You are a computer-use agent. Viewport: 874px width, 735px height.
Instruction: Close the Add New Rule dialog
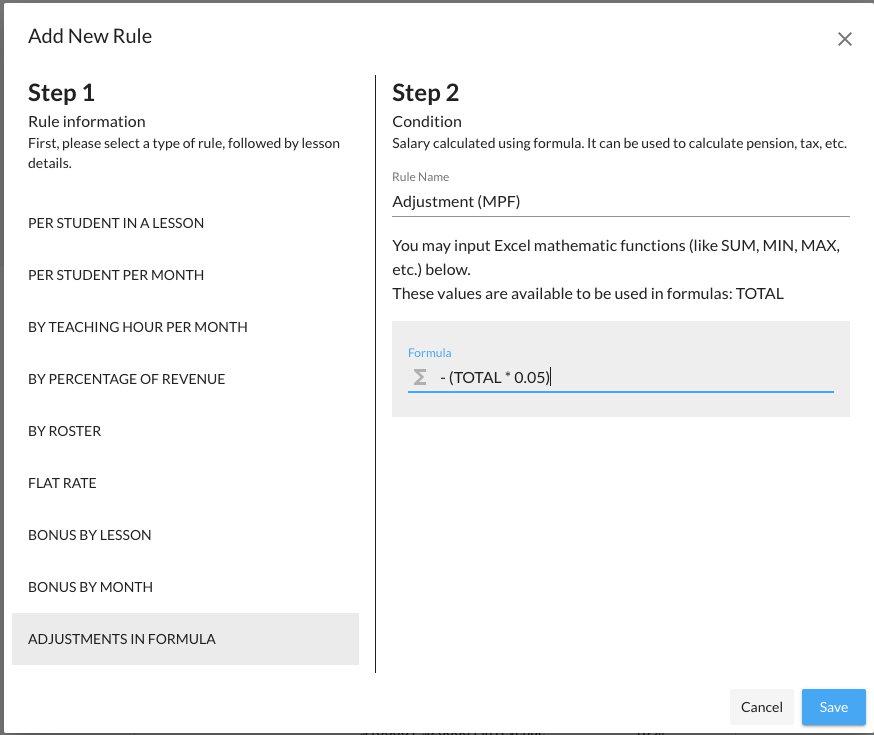[x=845, y=39]
